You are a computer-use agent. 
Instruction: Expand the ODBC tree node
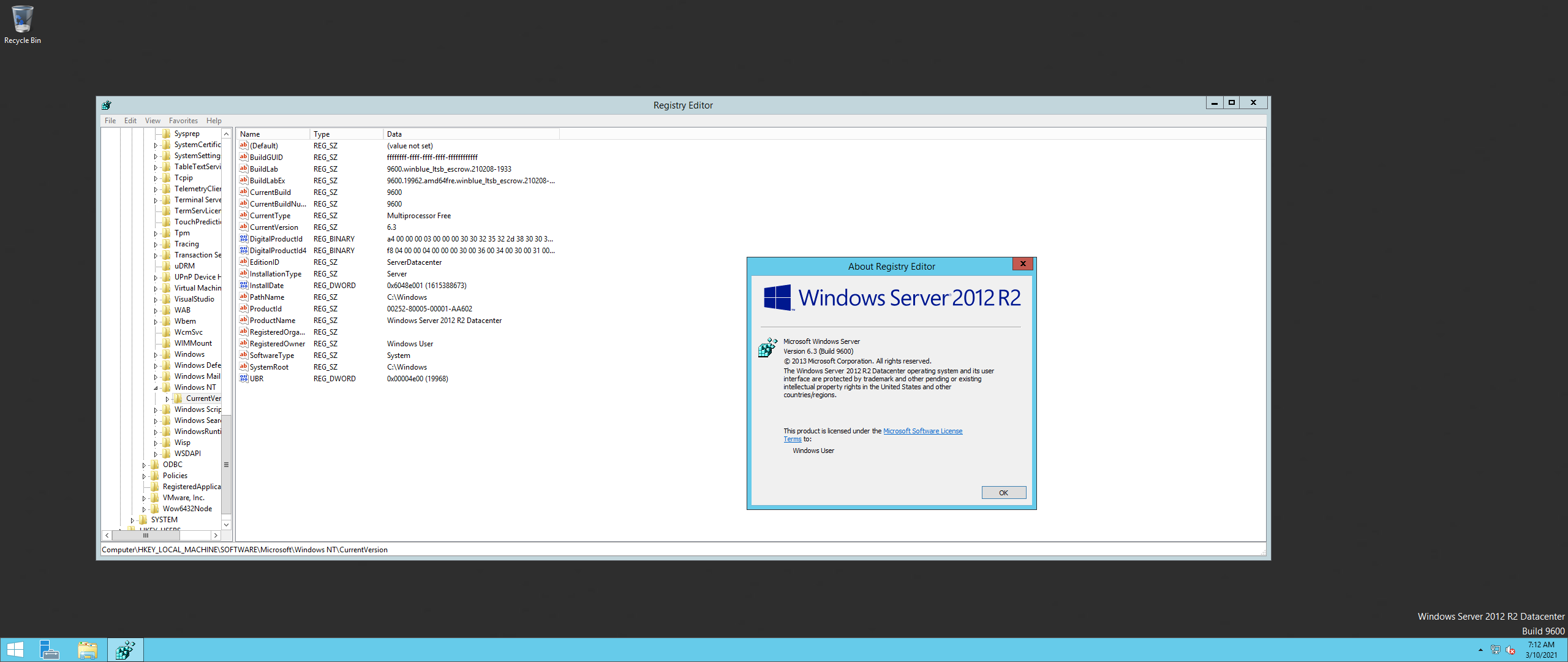144,465
